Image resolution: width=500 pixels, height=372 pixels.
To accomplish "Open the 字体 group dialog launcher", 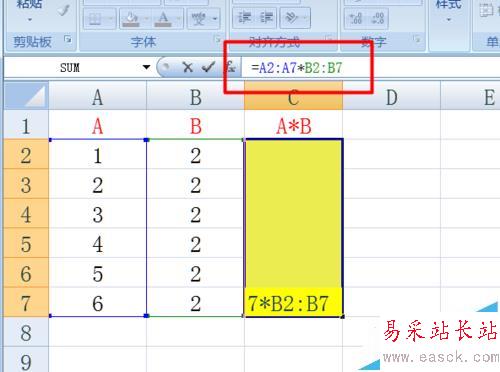I will point(217,40).
